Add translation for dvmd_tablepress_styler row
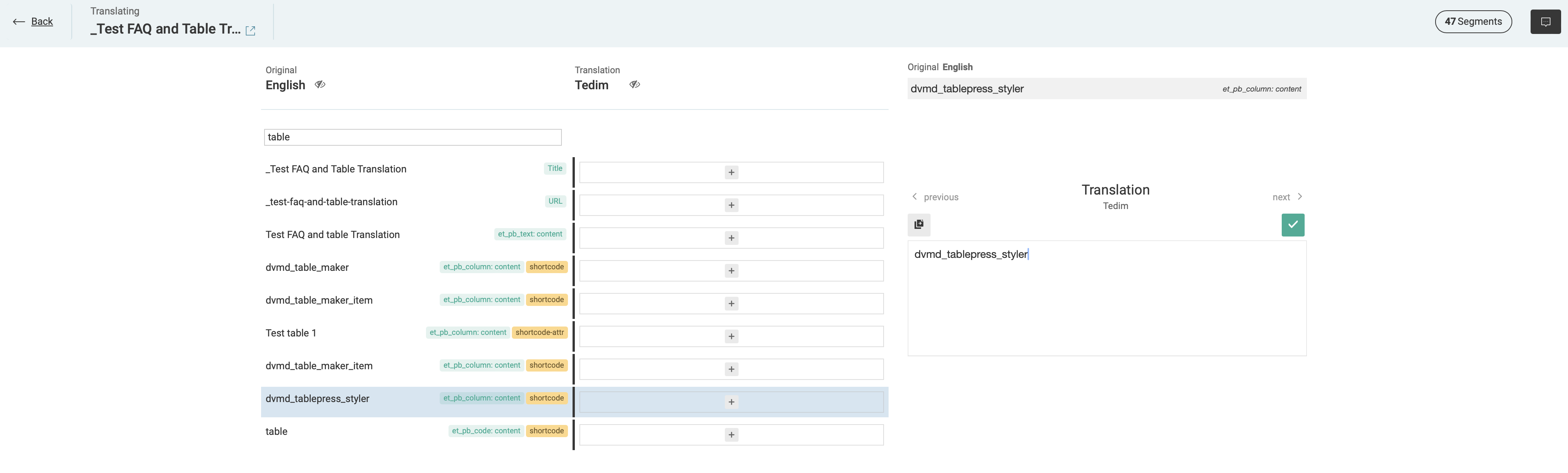1568x473 pixels. (732, 402)
